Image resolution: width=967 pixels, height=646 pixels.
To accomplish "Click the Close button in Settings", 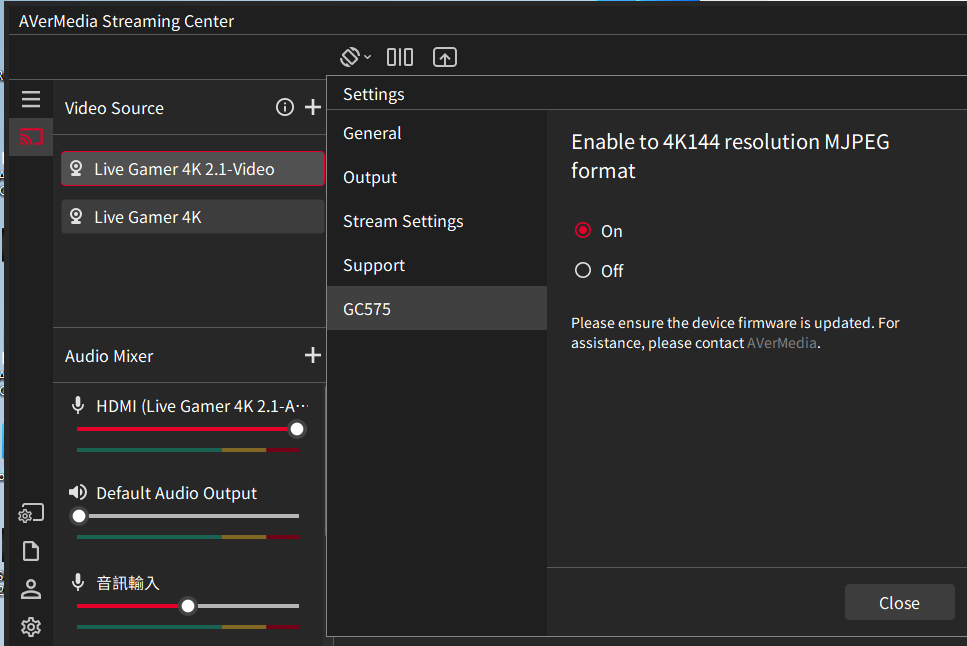I will click(x=899, y=603).
